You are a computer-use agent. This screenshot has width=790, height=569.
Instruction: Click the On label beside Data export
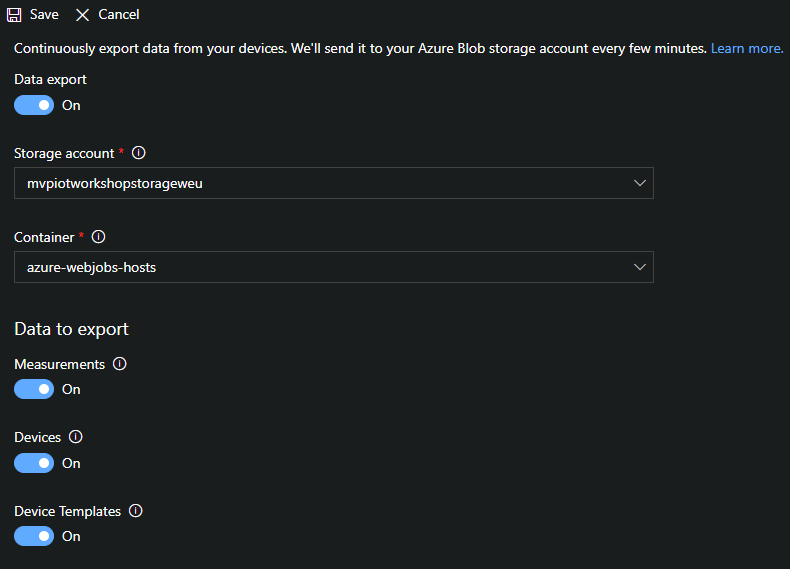[71, 105]
